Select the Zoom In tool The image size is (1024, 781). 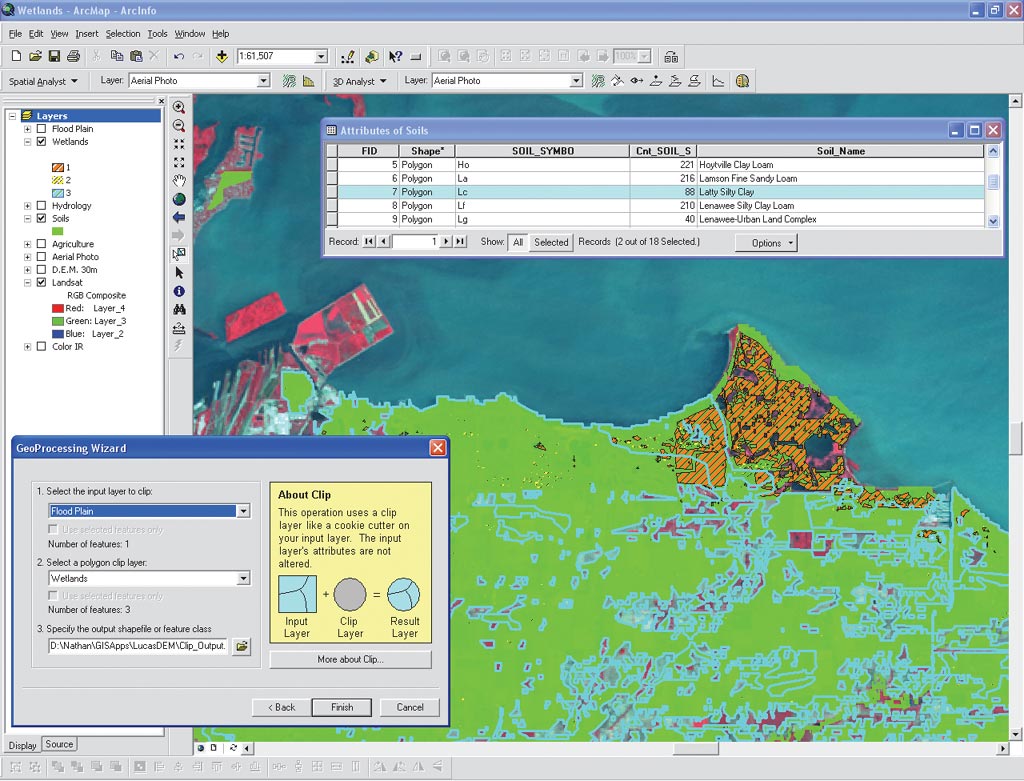tap(179, 107)
